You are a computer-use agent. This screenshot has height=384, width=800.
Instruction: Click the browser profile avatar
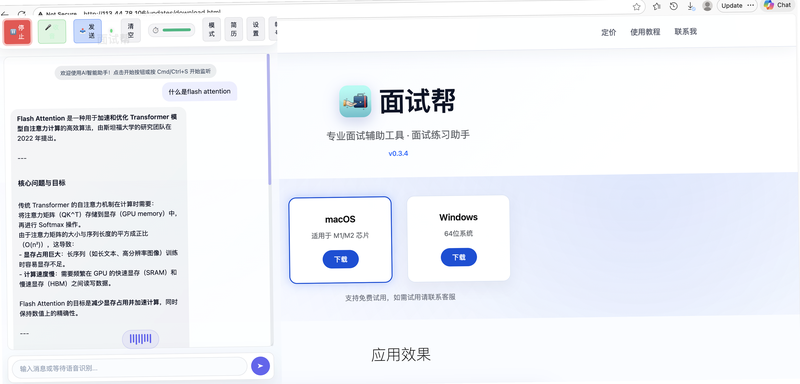tap(707, 6)
